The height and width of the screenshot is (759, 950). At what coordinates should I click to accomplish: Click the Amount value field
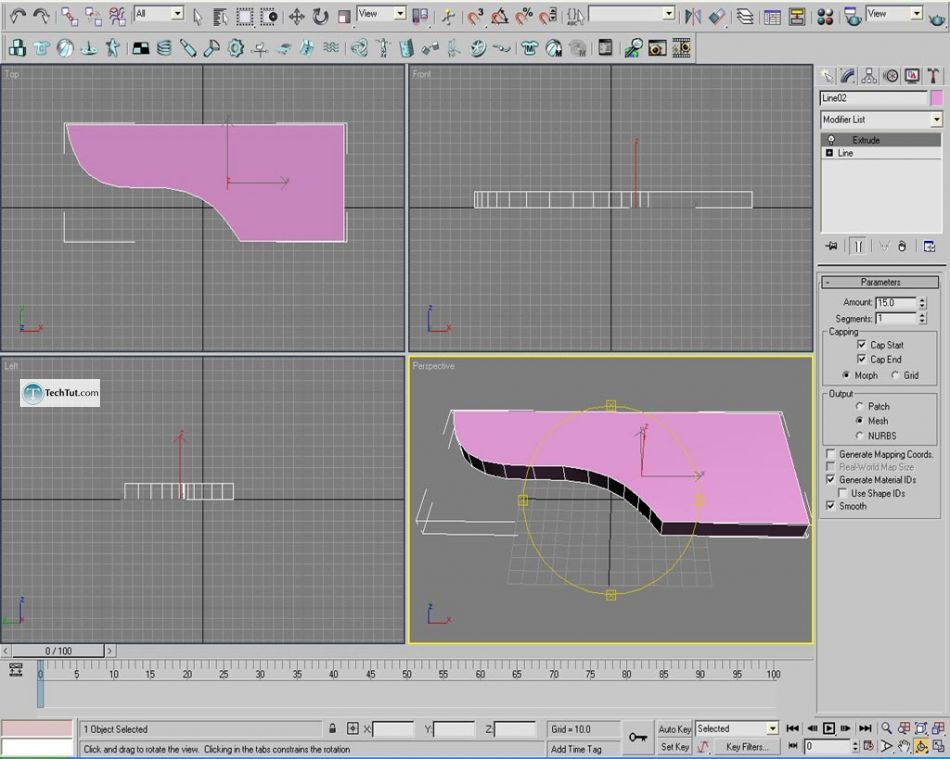click(895, 302)
